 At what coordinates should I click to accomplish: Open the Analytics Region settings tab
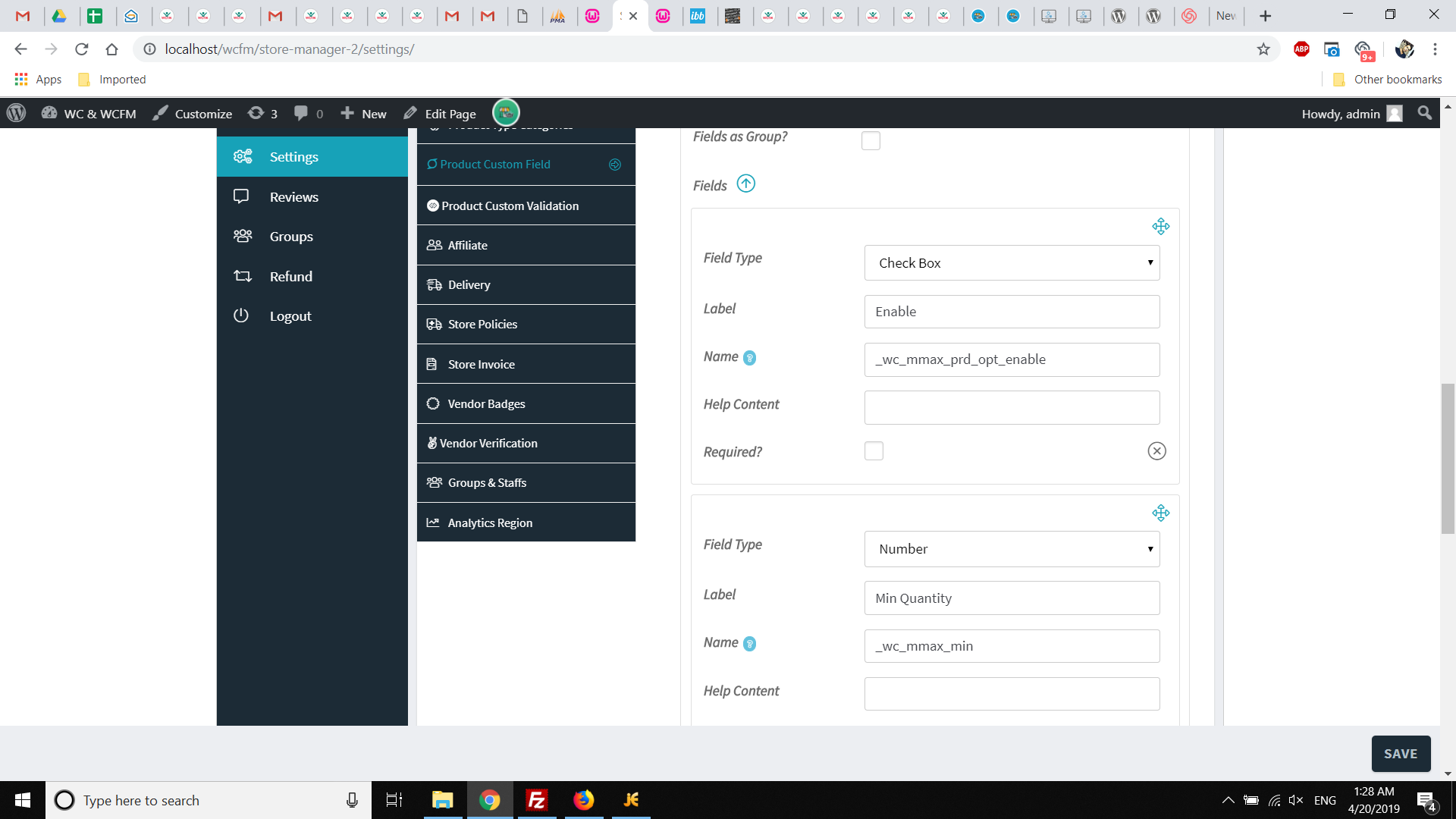point(526,523)
